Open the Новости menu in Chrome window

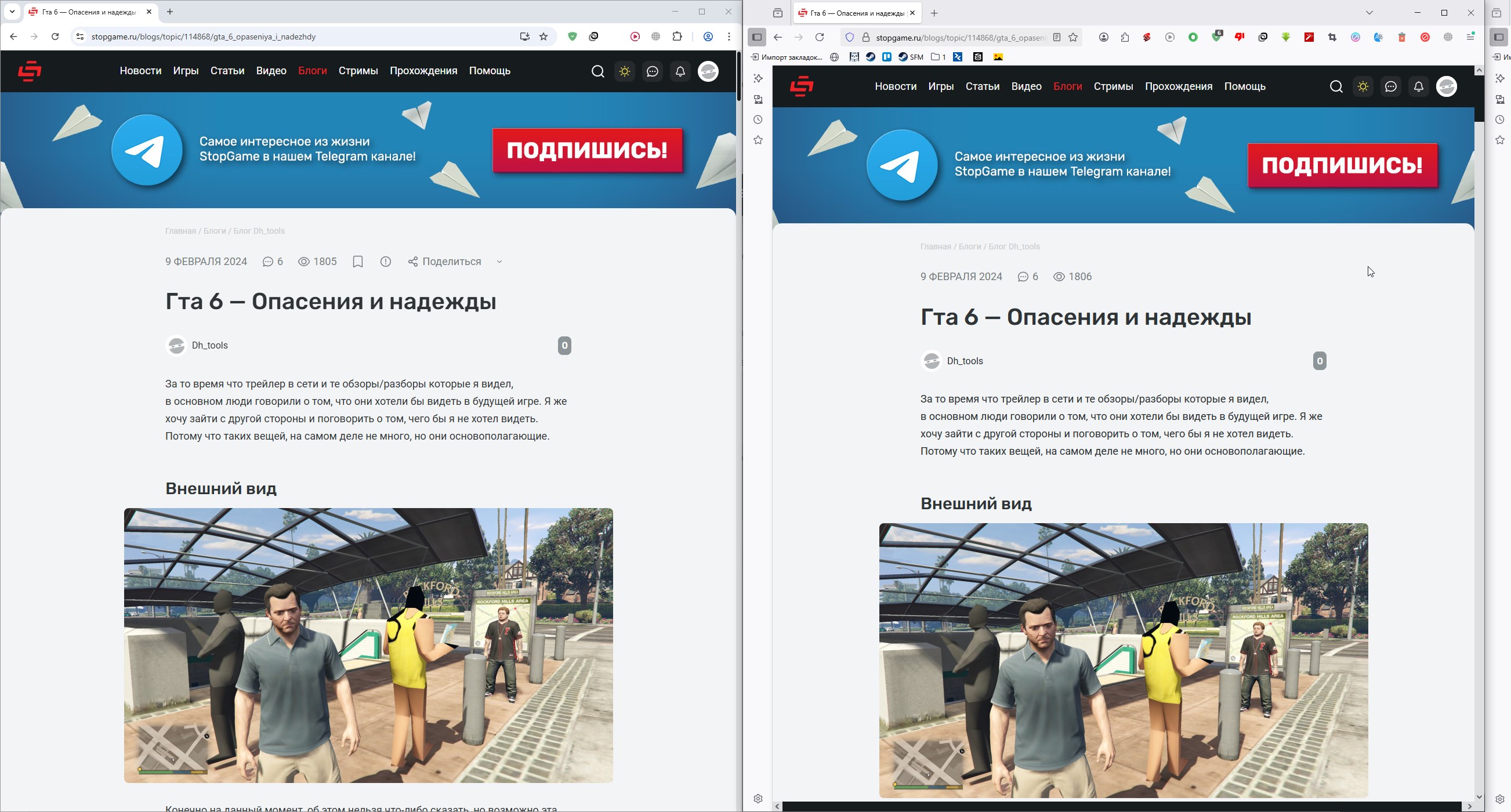(140, 71)
